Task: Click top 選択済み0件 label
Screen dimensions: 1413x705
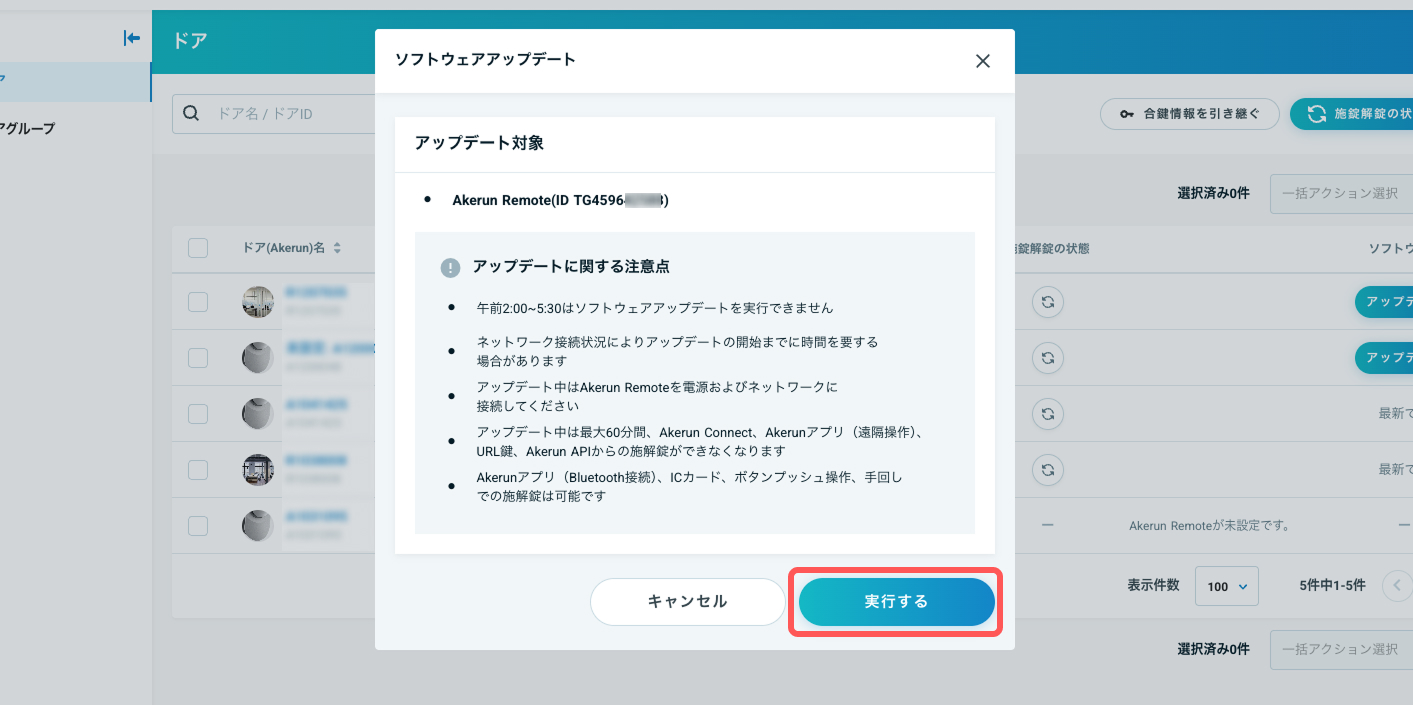Action: tap(1213, 194)
